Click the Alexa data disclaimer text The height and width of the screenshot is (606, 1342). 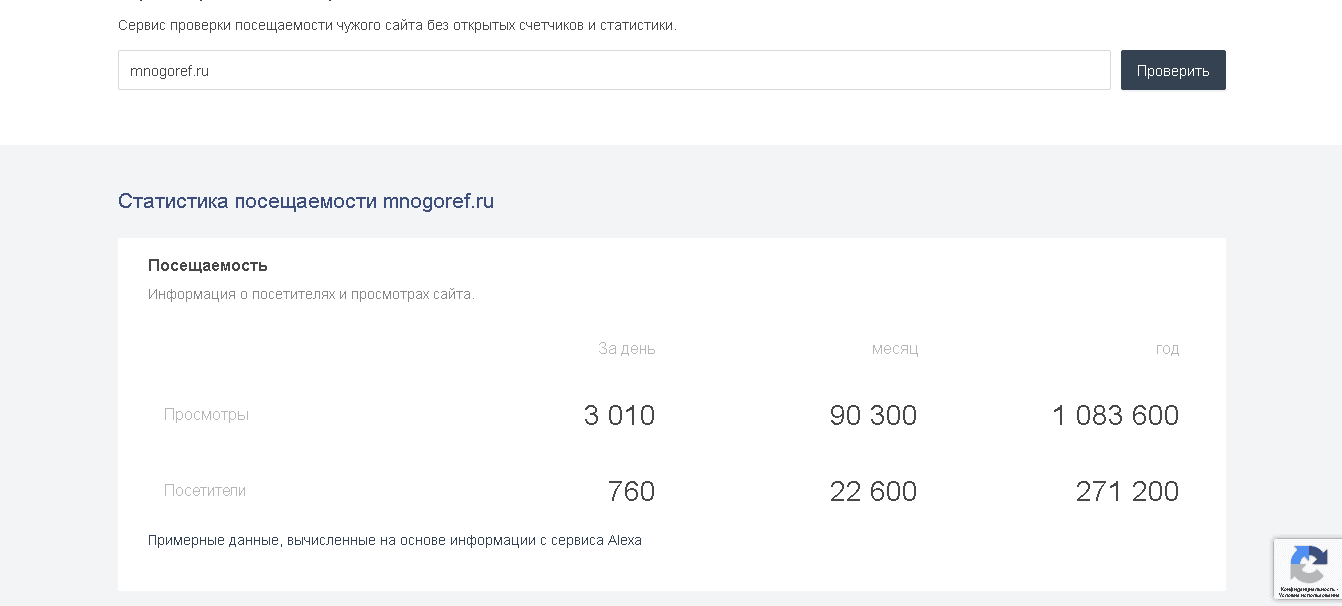coord(395,539)
